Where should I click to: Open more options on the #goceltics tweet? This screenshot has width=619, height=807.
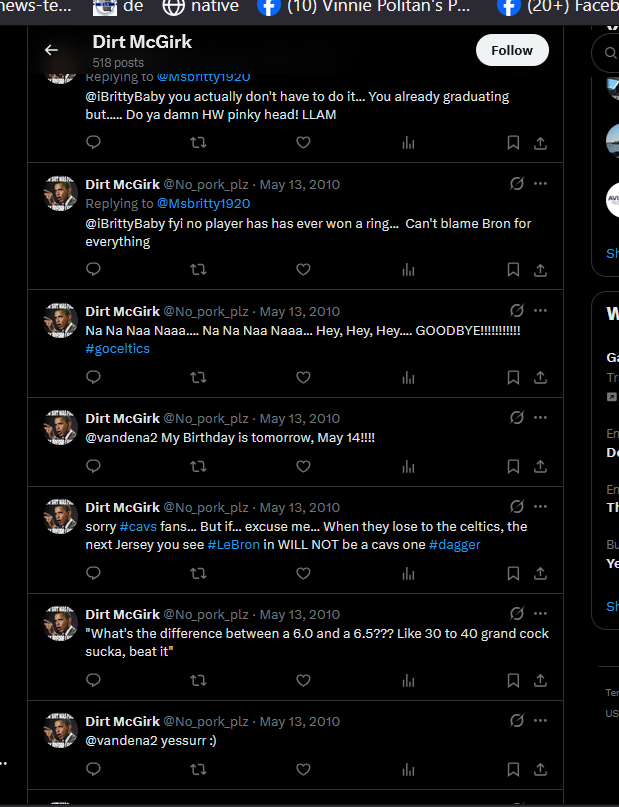[540, 310]
